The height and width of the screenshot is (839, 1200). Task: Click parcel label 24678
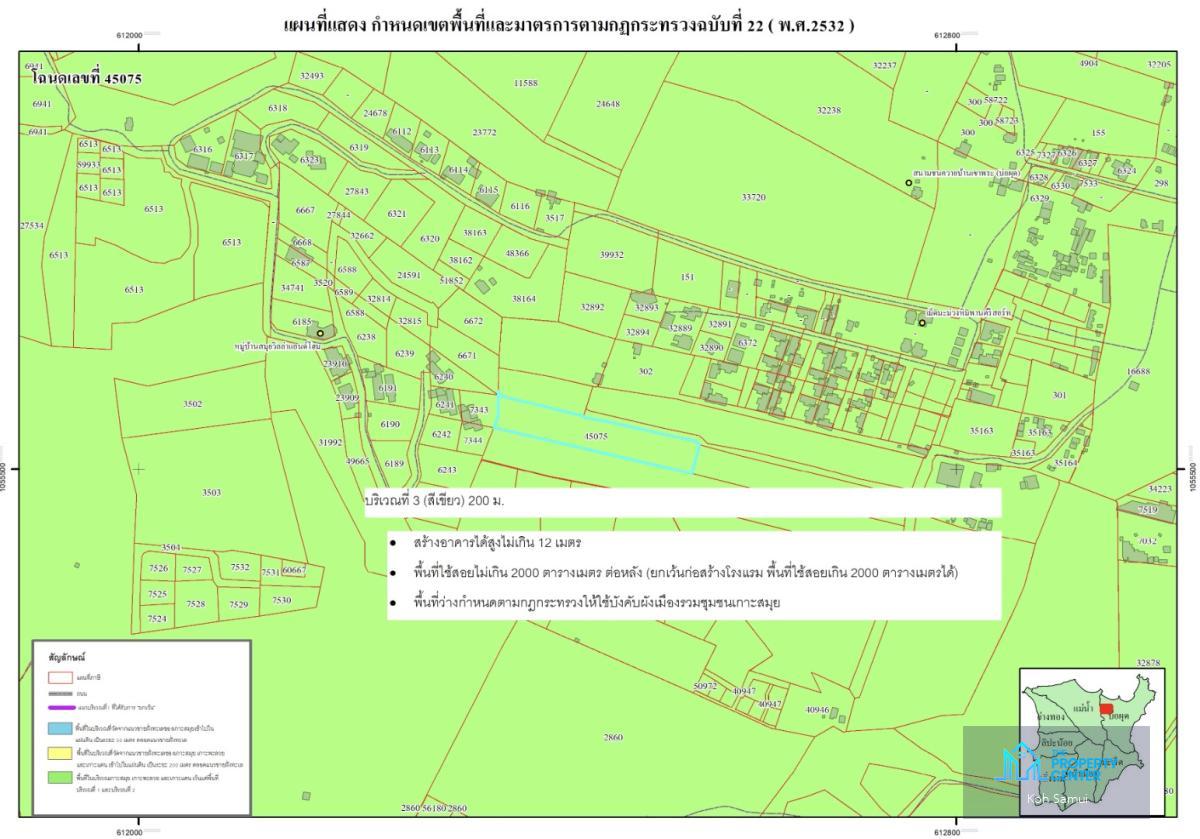click(375, 113)
